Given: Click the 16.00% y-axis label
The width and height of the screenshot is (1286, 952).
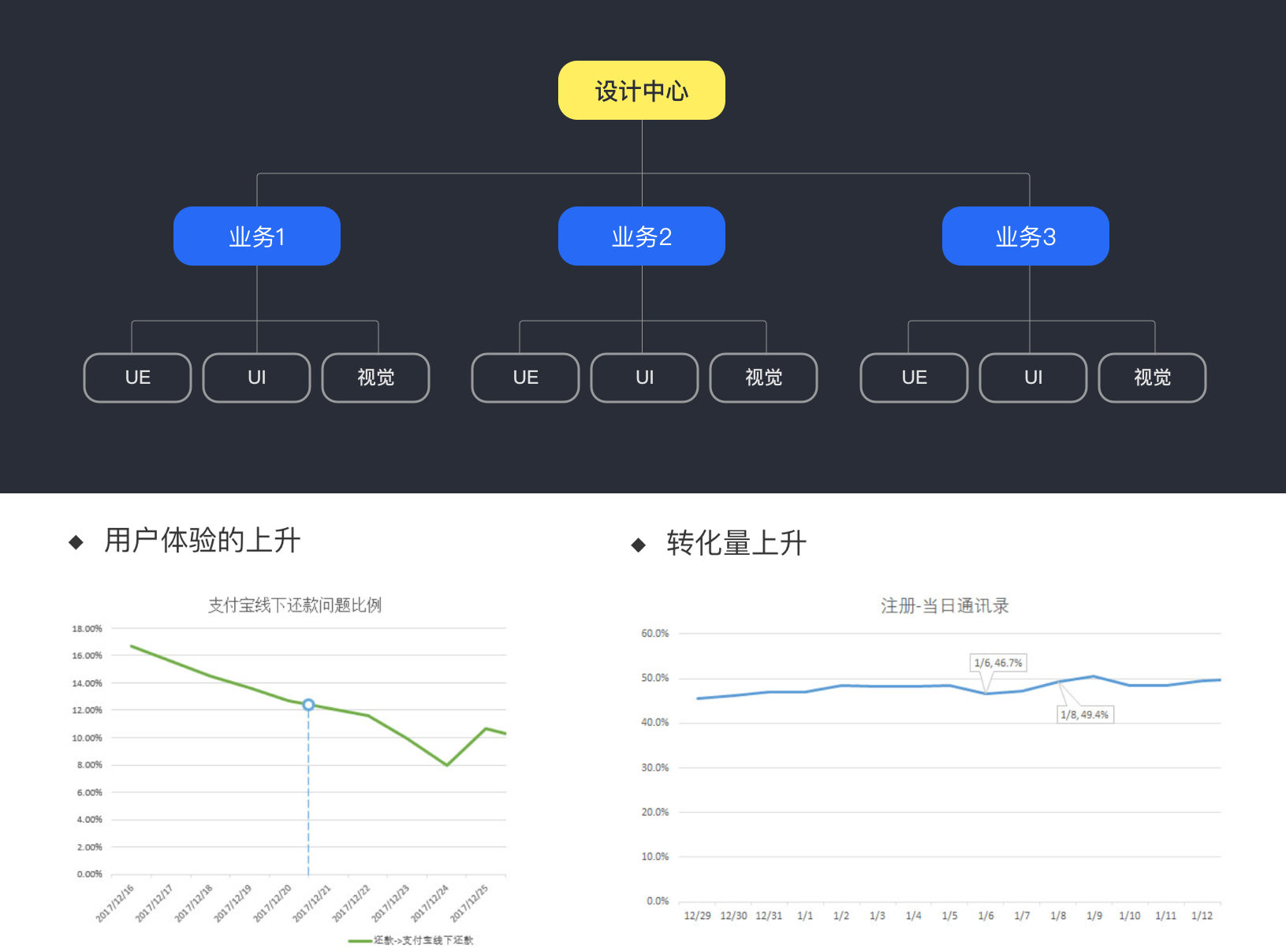Looking at the screenshot, I should tap(88, 656).
